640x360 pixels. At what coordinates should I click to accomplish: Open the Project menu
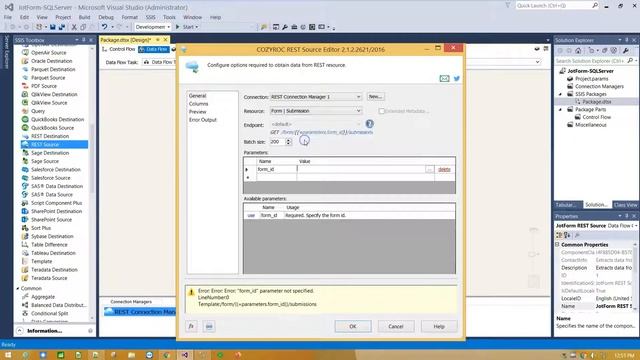63,17
